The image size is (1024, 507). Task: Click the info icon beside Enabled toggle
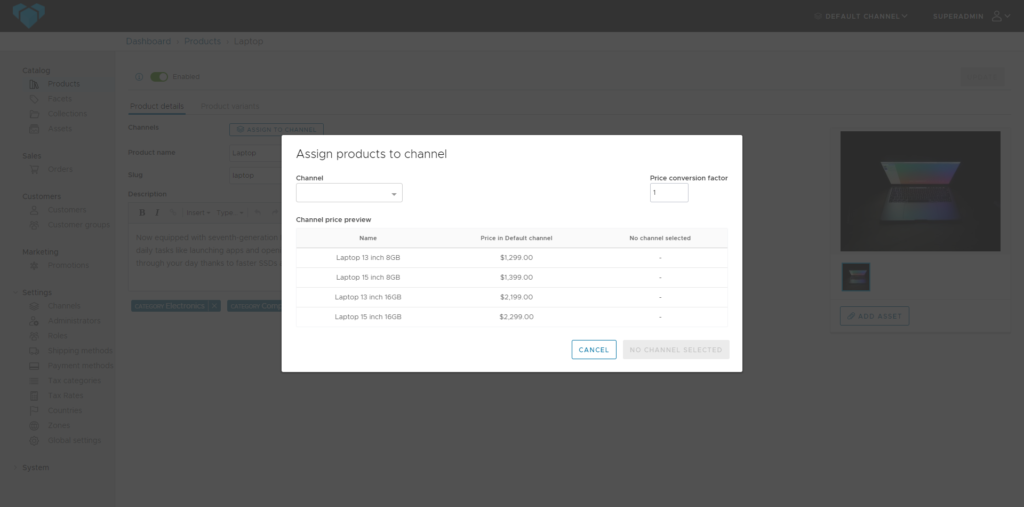click(x=138, y=76)
